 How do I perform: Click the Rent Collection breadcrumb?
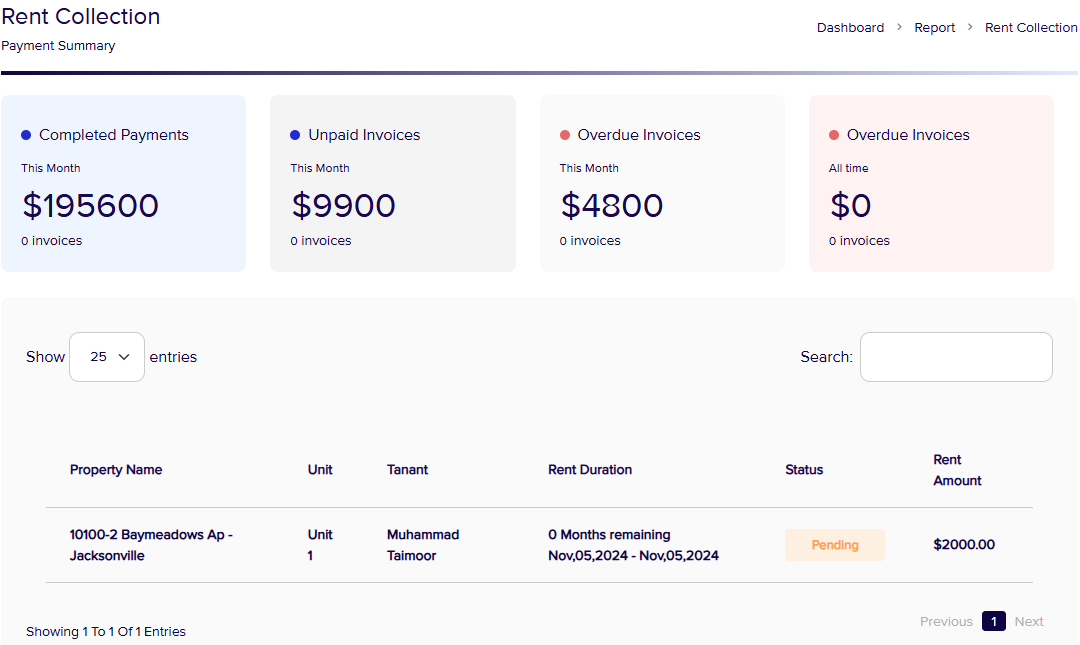[x=1030, y=28]
